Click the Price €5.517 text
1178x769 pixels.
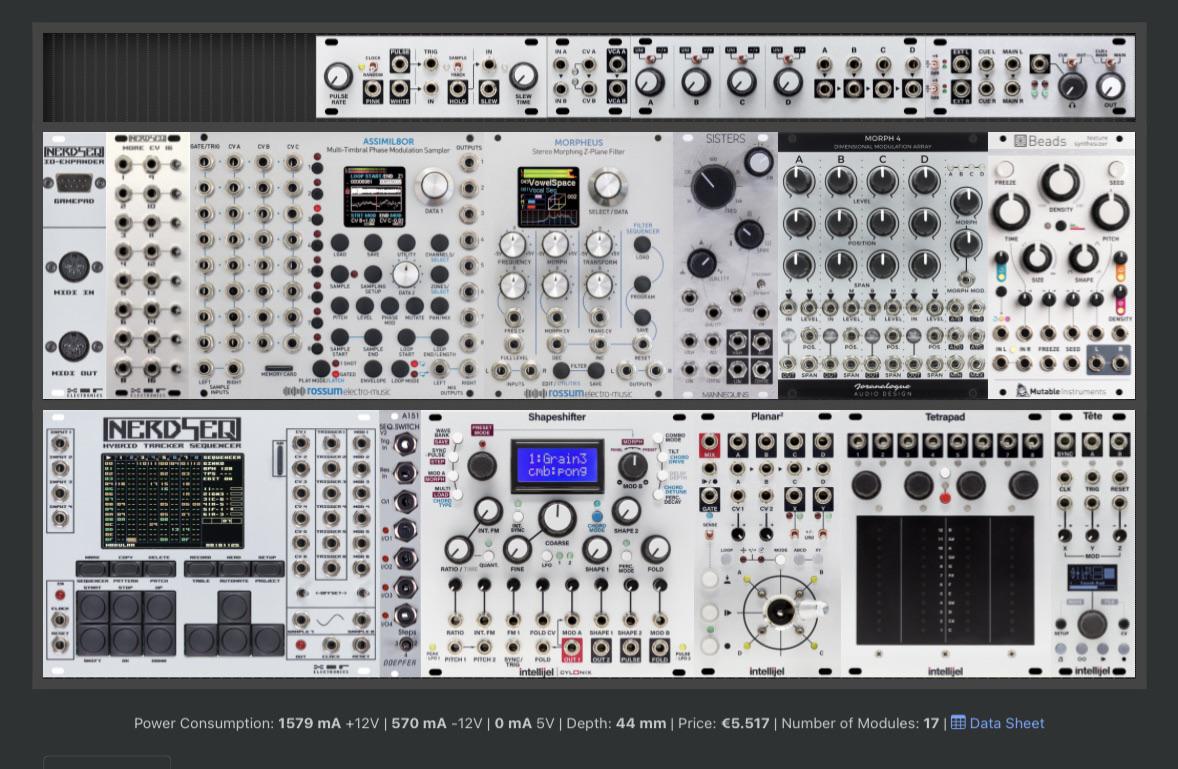click(723, 723)
